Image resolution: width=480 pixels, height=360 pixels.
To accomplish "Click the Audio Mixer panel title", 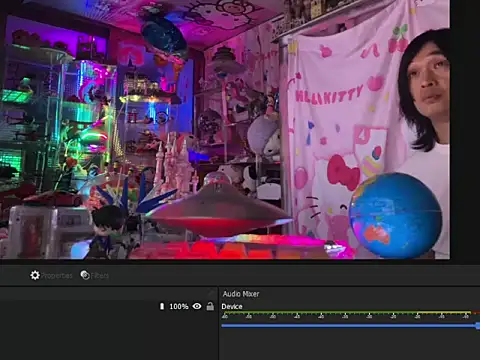I will [x=241, y=294].
